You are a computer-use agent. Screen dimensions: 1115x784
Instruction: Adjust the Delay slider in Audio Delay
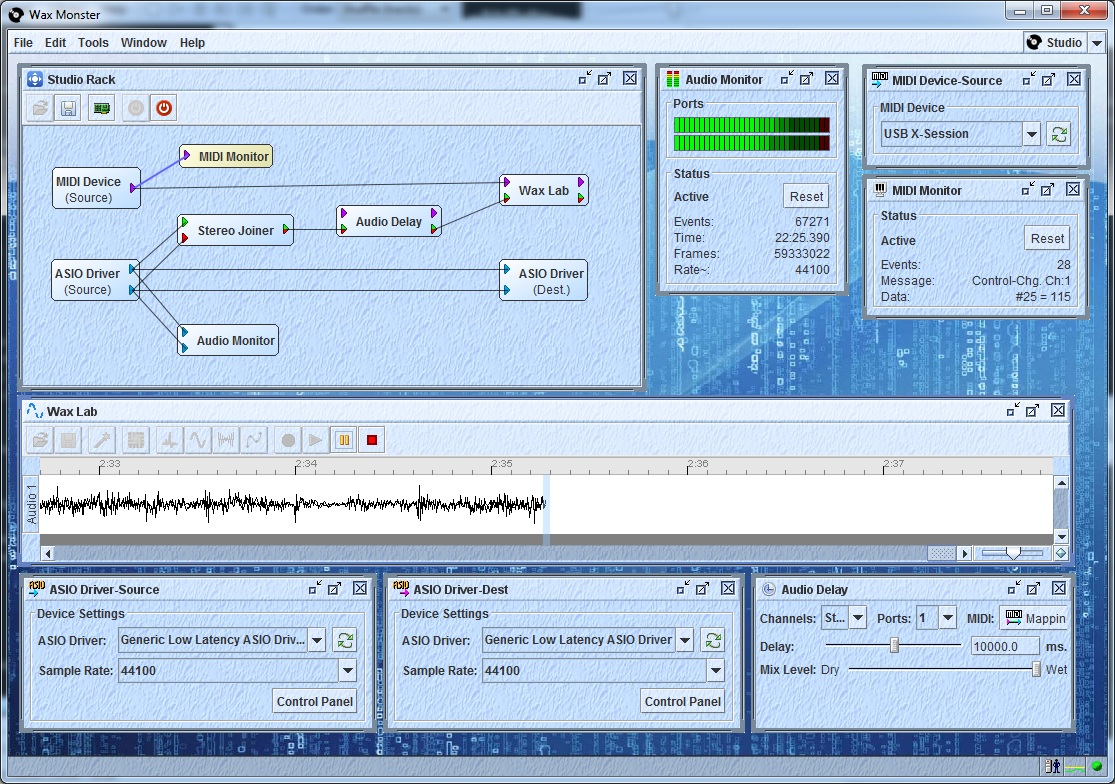coord(894,645)
